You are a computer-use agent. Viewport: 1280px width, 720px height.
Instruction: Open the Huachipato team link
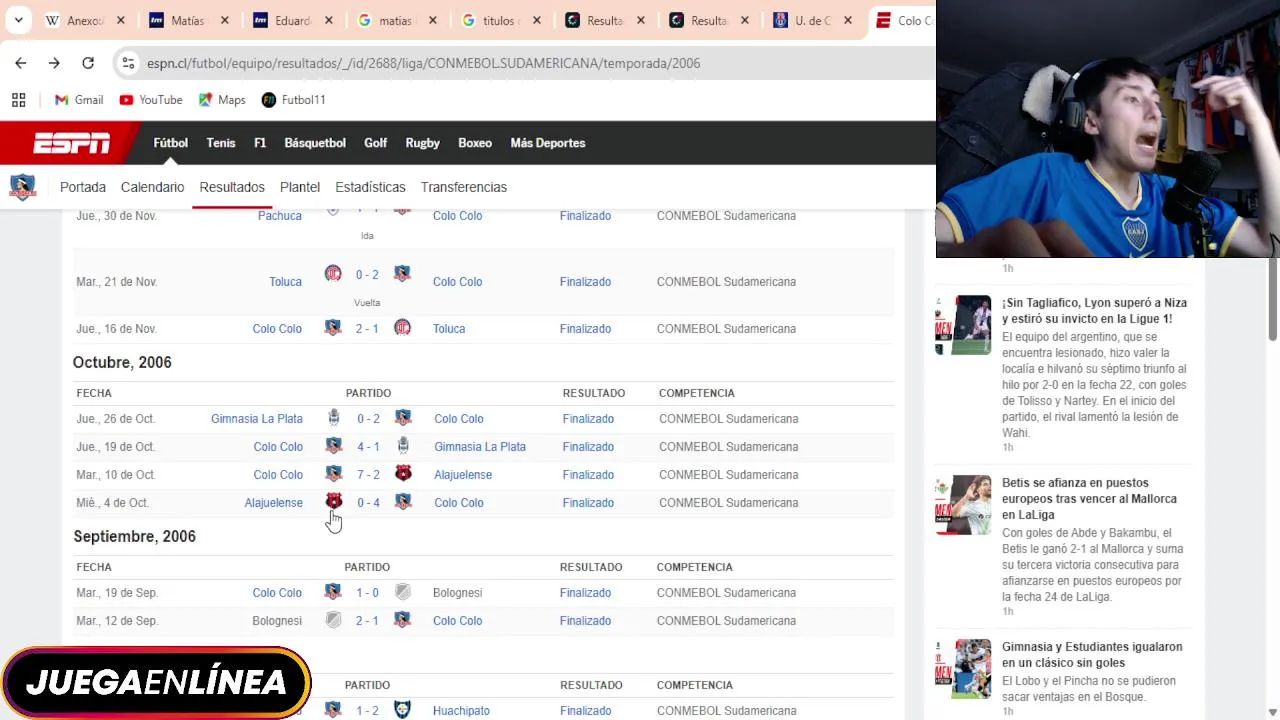tap(461, 711)
